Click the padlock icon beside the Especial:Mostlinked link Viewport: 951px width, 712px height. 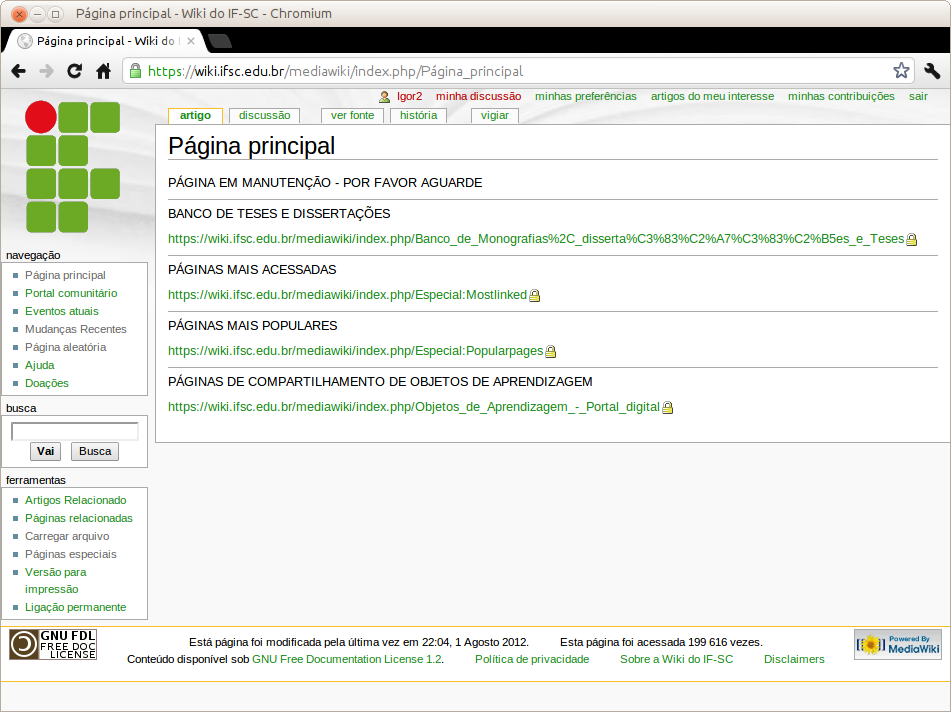point(535,295)
